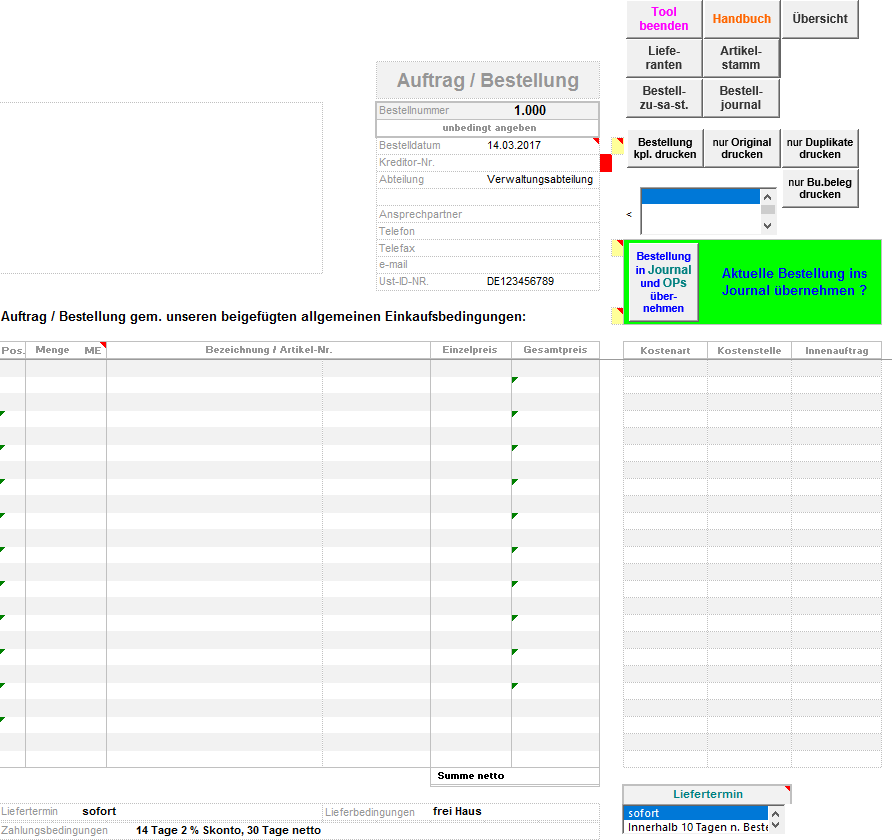Click the red marker beside Kreditor-Nr.
This screenshot has width=892, height=840.
[x=605, y=163]
